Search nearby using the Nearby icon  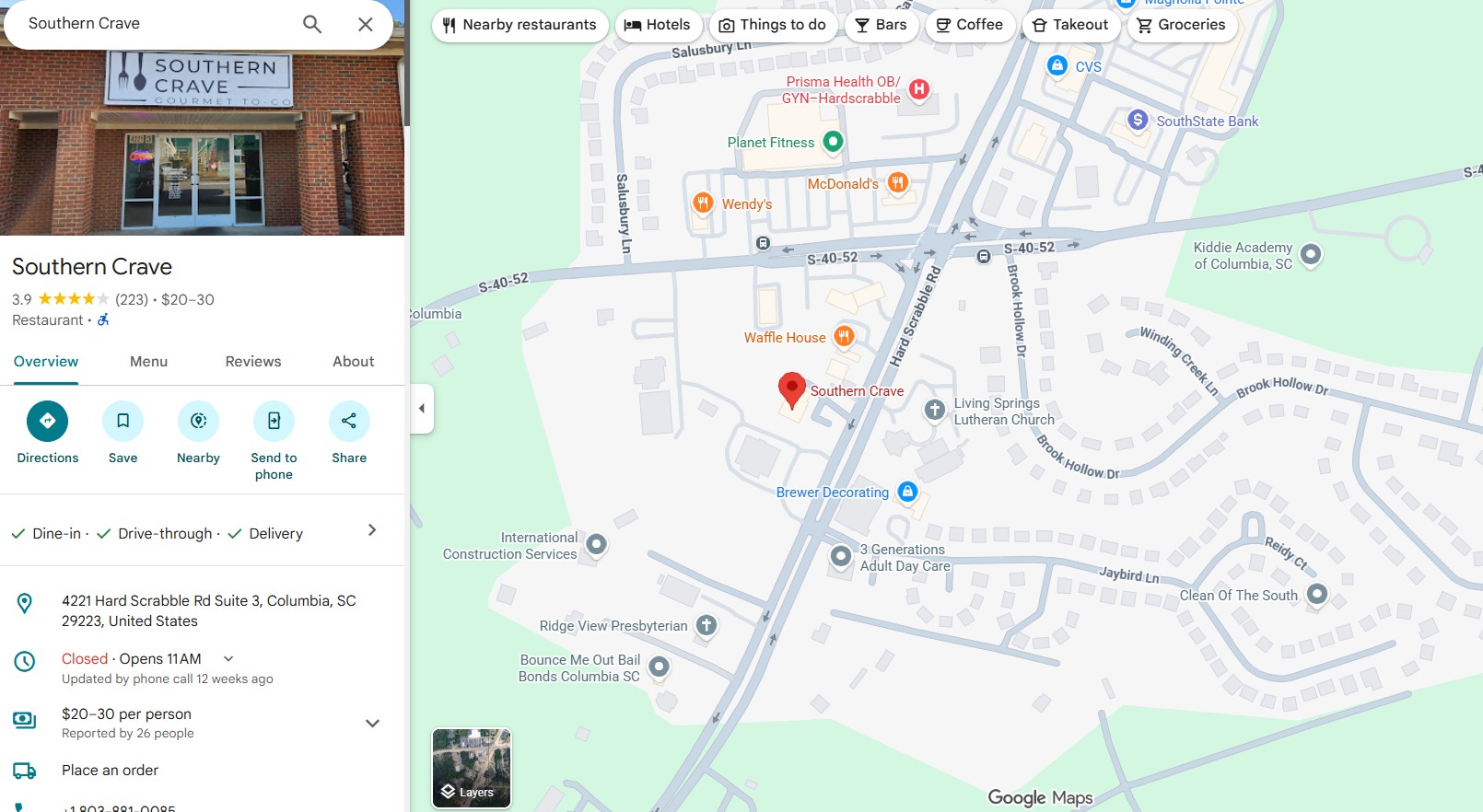coord(198,421)
